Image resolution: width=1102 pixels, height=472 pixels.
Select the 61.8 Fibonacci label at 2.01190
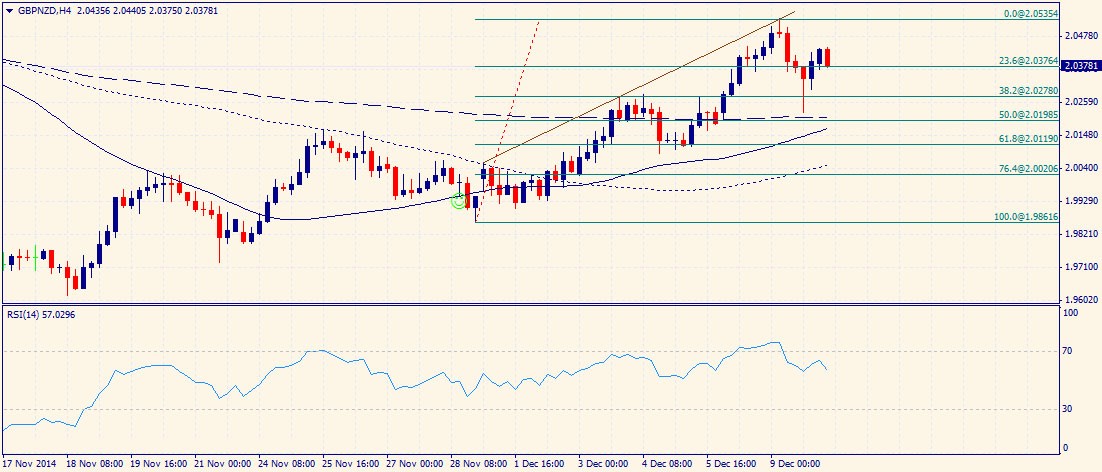pyautogui.click(x=1028, y=139)
